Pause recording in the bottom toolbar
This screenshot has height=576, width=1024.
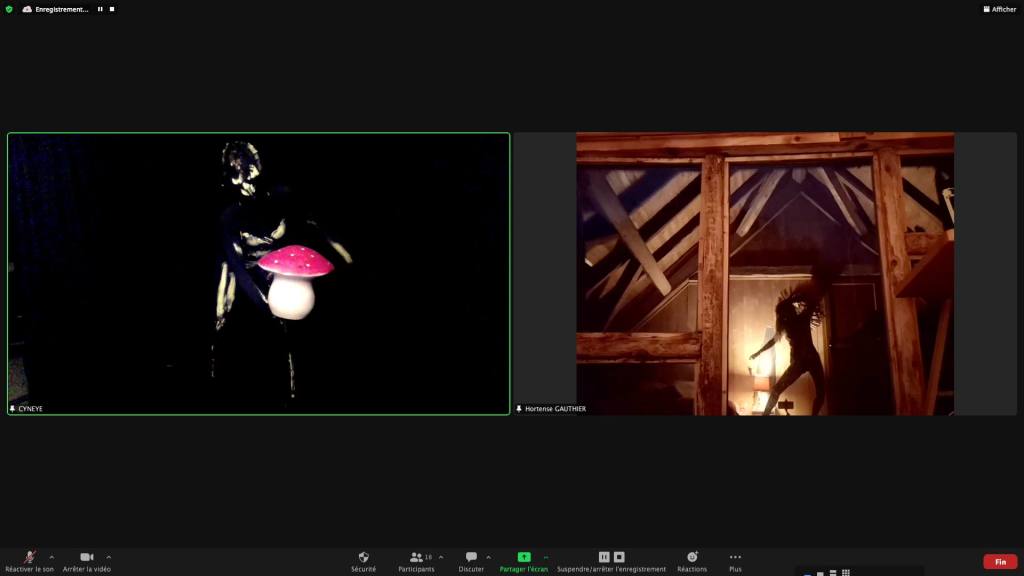tap(604, 557)
